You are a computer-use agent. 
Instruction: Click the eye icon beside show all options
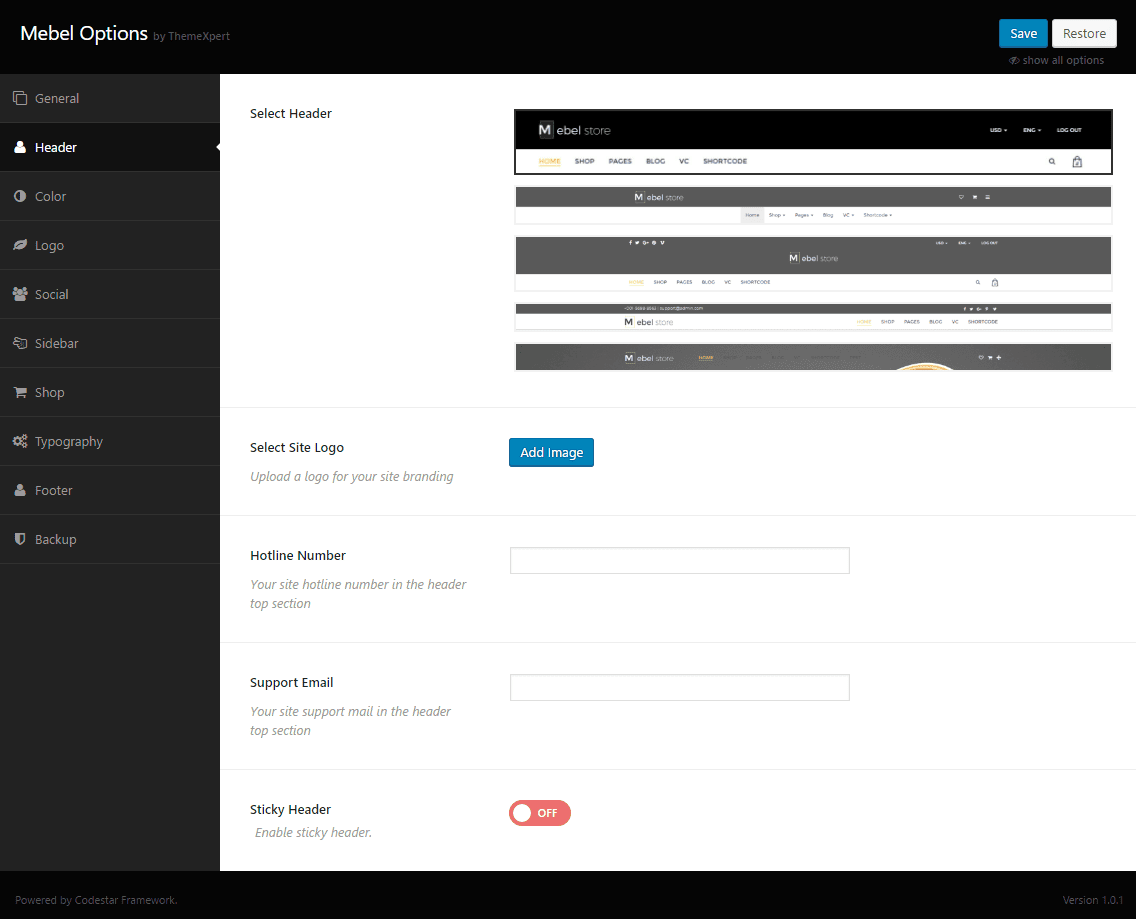click(1014, 60)
